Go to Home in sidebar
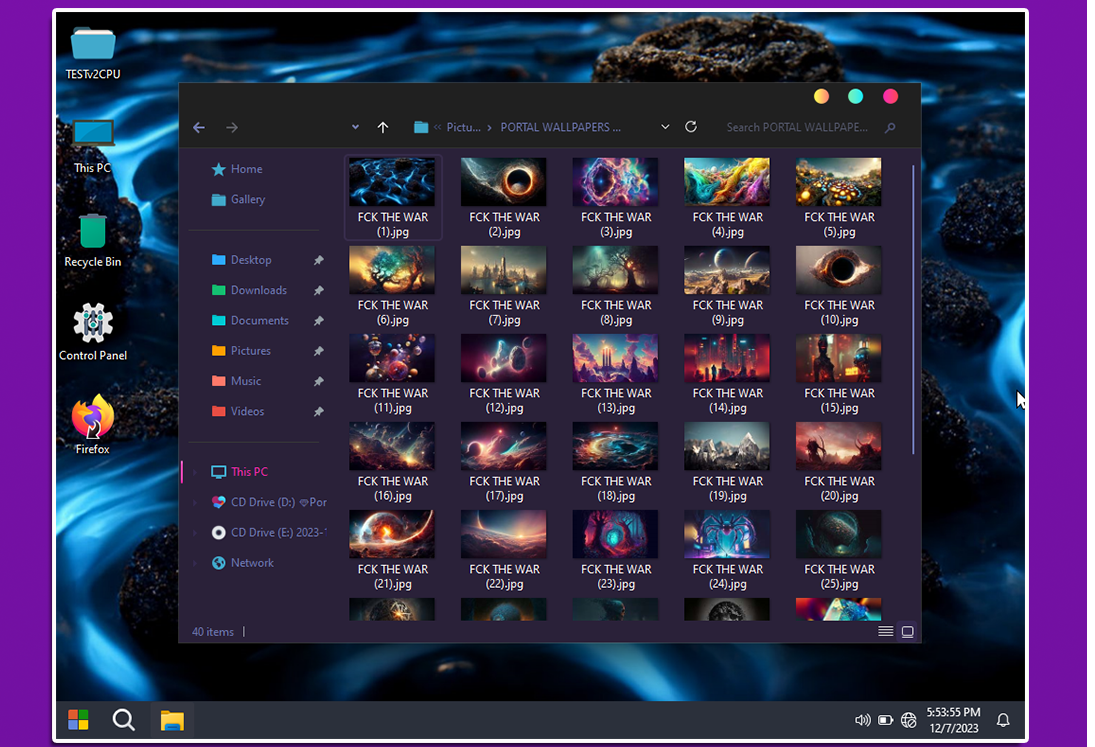 [x=246, y=169]
